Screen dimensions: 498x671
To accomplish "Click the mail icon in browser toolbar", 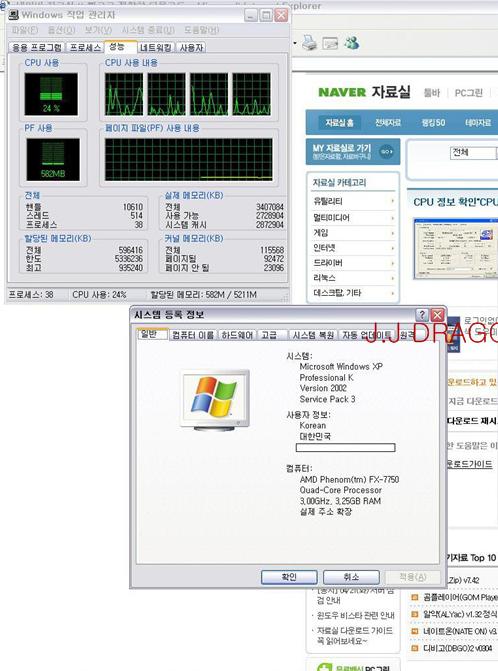I will click(330, 43).
